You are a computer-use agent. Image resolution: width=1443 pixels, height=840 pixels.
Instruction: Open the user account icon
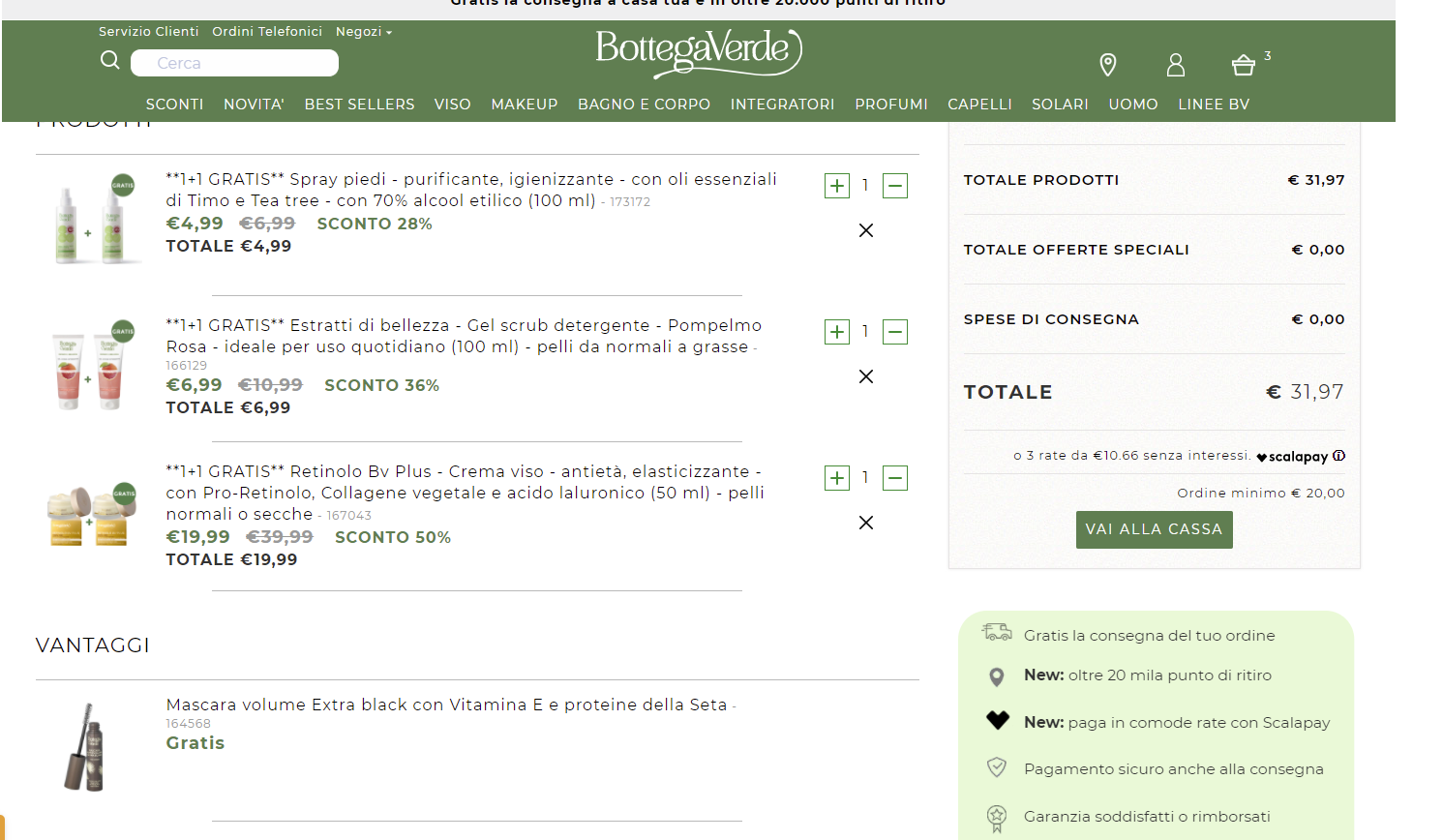[x=1176, y=65]
